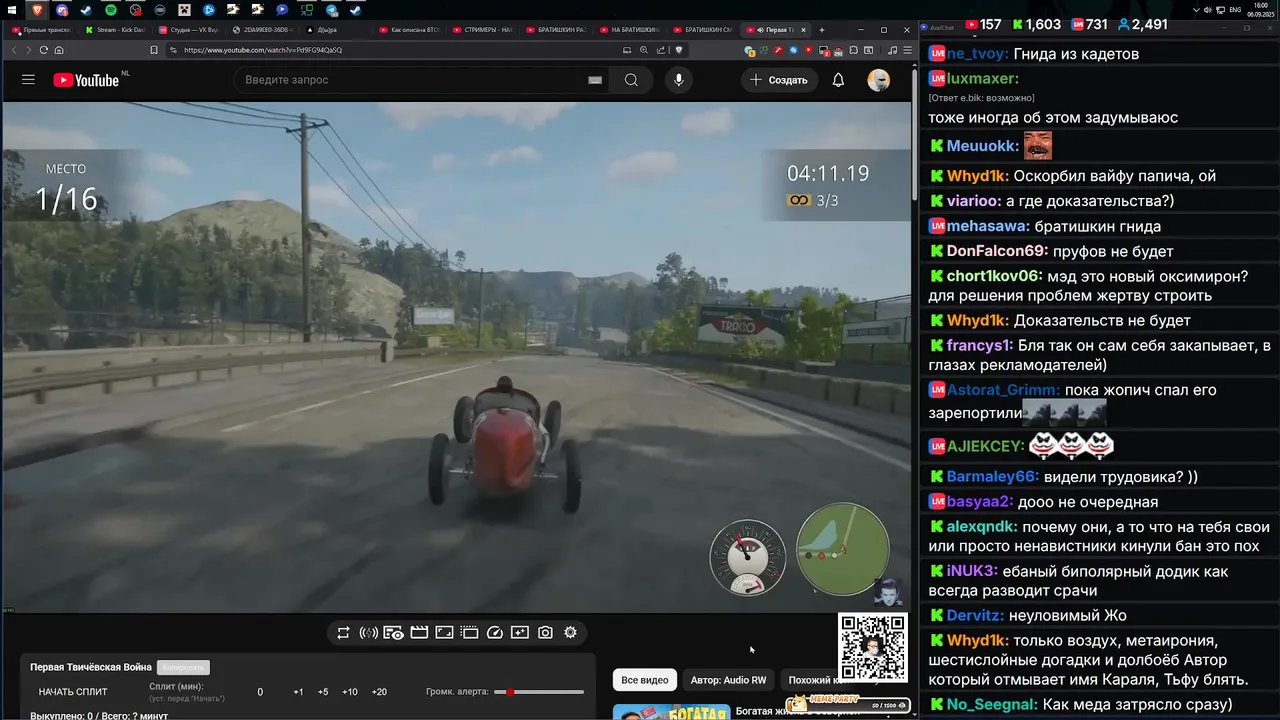The height and width of the screenshot is (720, 1280).
Task: Click chat username "Meuuokk" in AxelChat
Action: pos(983,146)
